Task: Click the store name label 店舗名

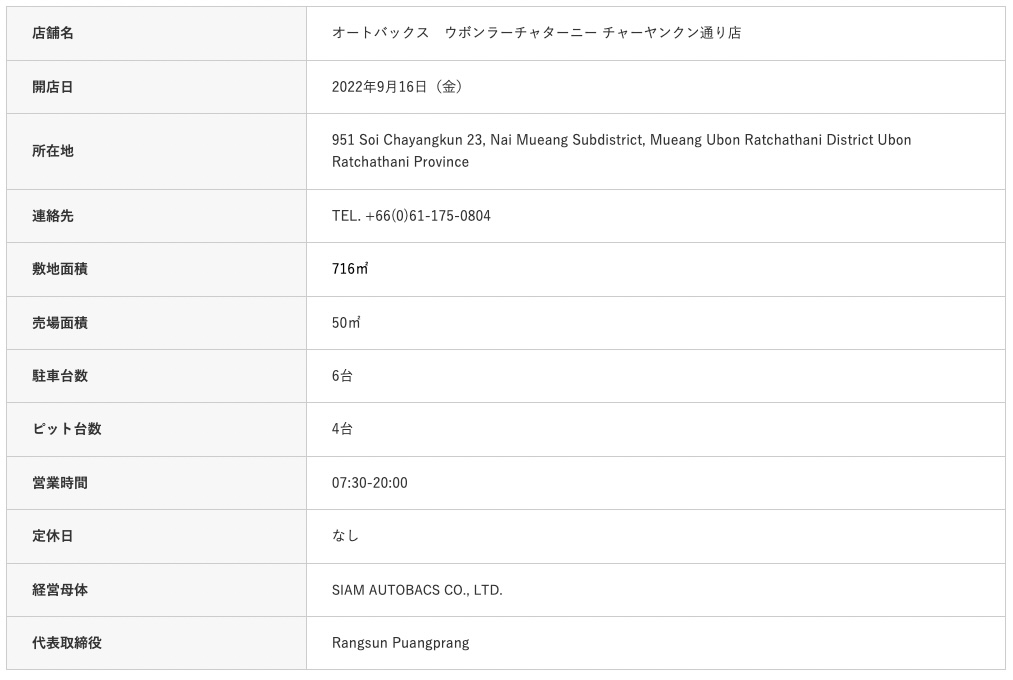Action: tap(53, 33)
